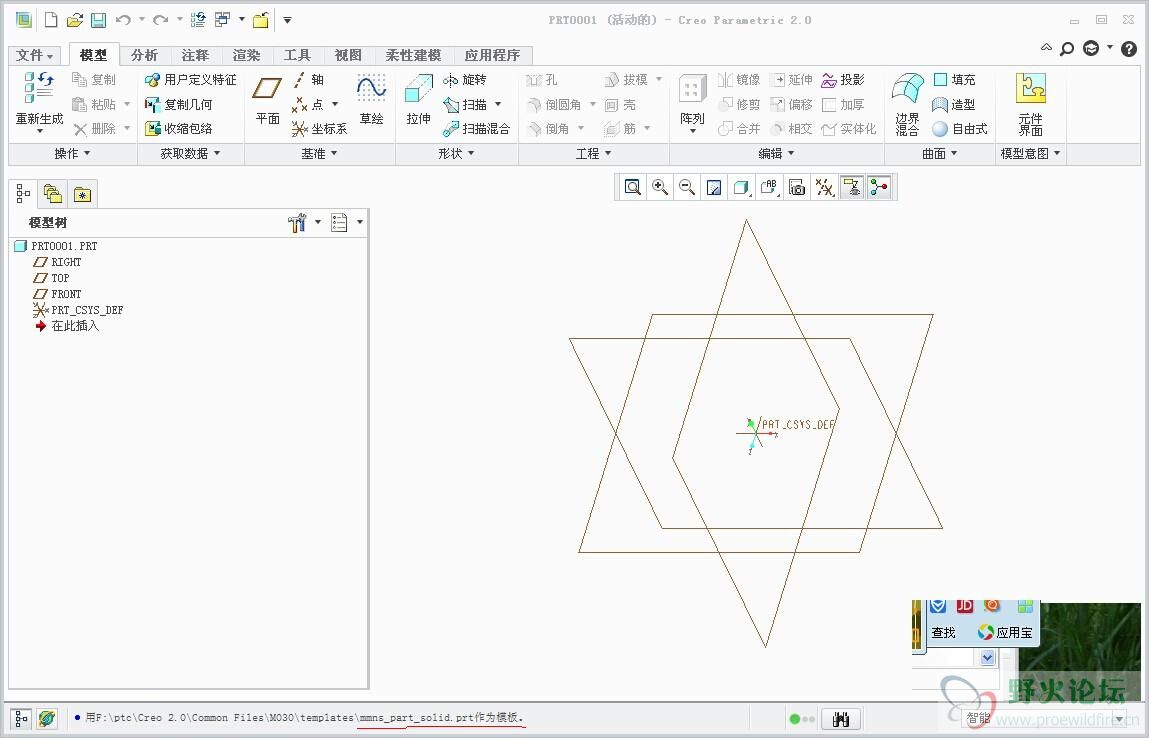Switch to the Analysis (分析) tab
The image size is (1149, 738).
tap(144, 55)
